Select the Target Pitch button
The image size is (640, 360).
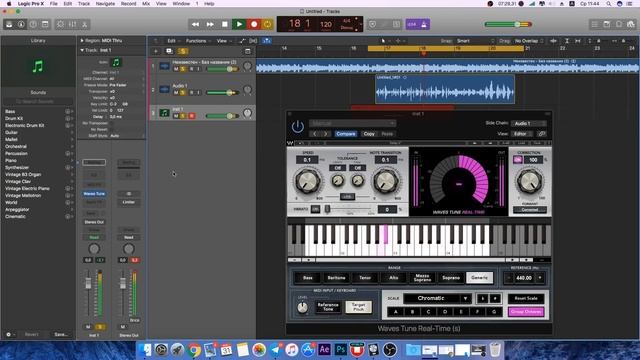[358, 307]
